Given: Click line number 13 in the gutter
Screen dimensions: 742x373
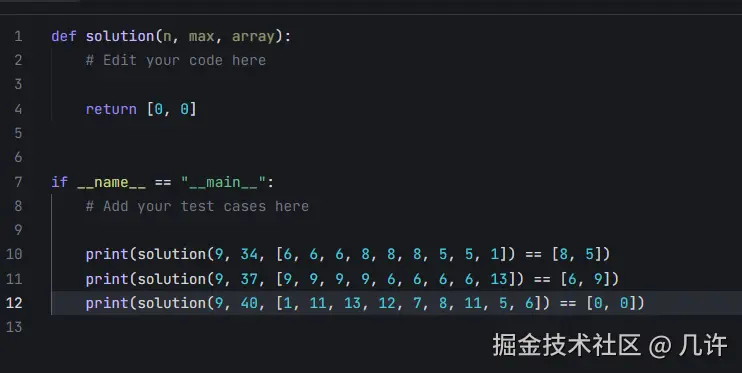Looking at the screenshot, I should pyautogui.click(x=14, y=327).
